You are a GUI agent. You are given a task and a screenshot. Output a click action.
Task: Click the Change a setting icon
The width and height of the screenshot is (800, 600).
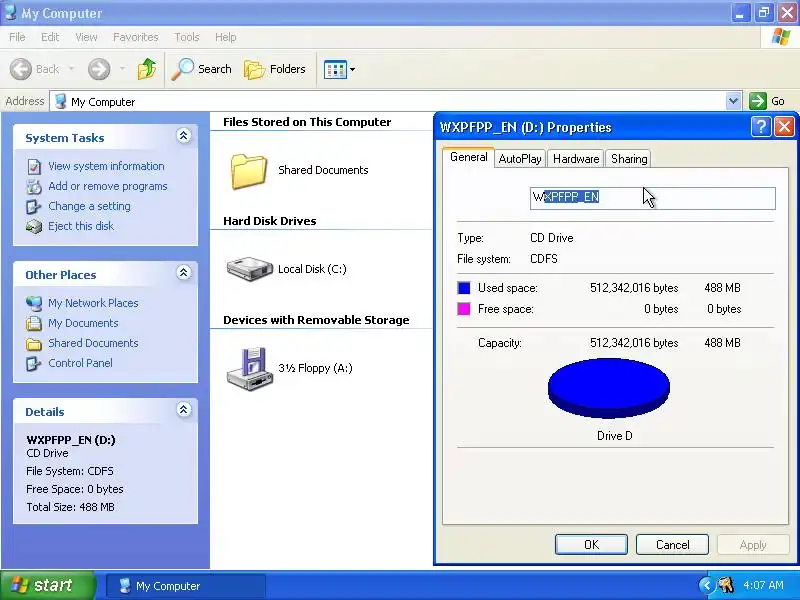coord(34,207)
